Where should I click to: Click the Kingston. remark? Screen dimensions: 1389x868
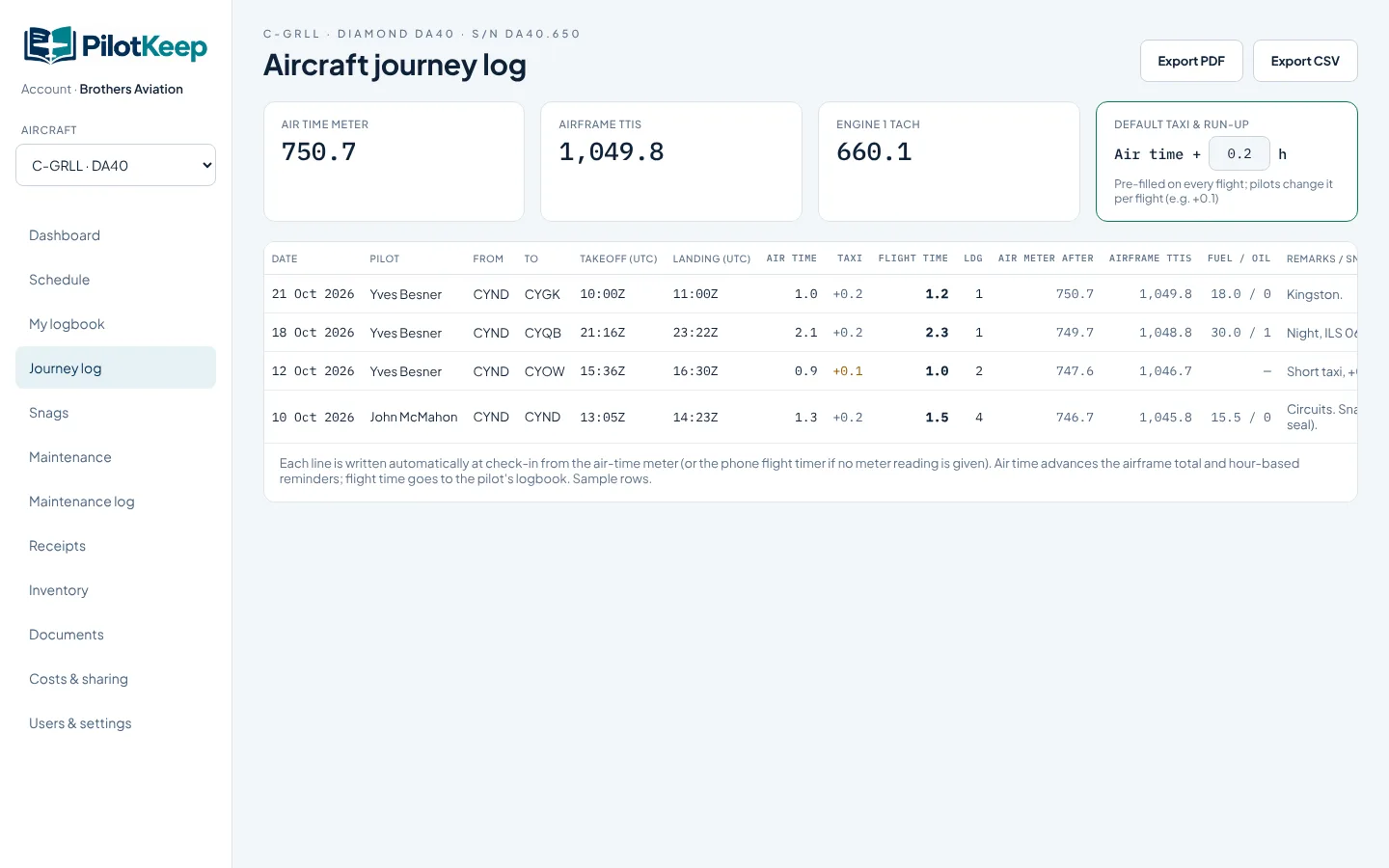[x=1314, y=294]
